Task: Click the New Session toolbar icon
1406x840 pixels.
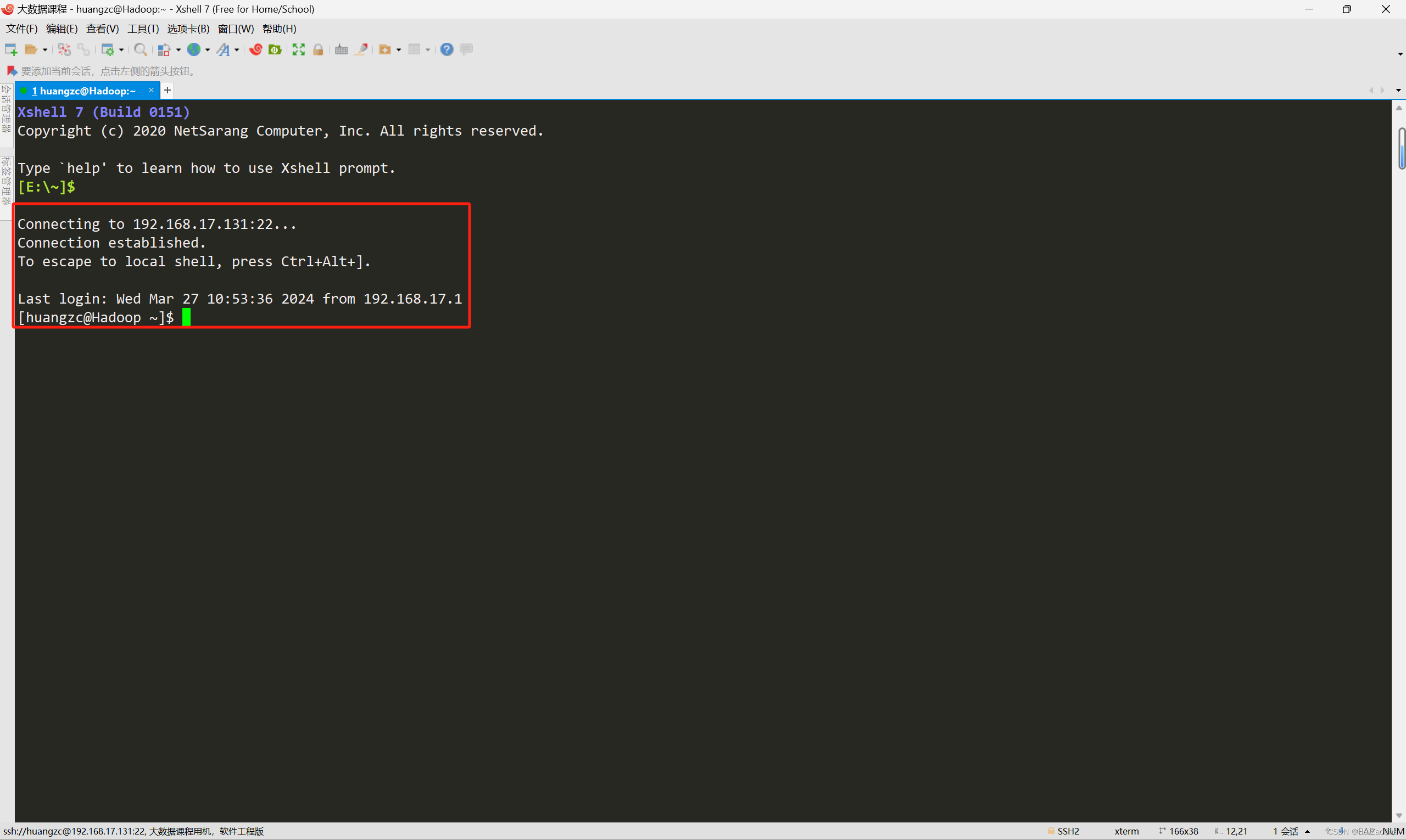Action: [x=11, y=50]
